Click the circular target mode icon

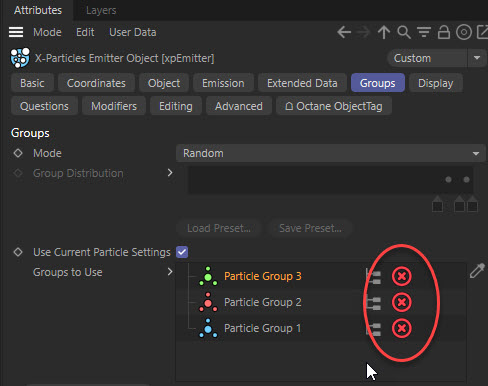464,32
